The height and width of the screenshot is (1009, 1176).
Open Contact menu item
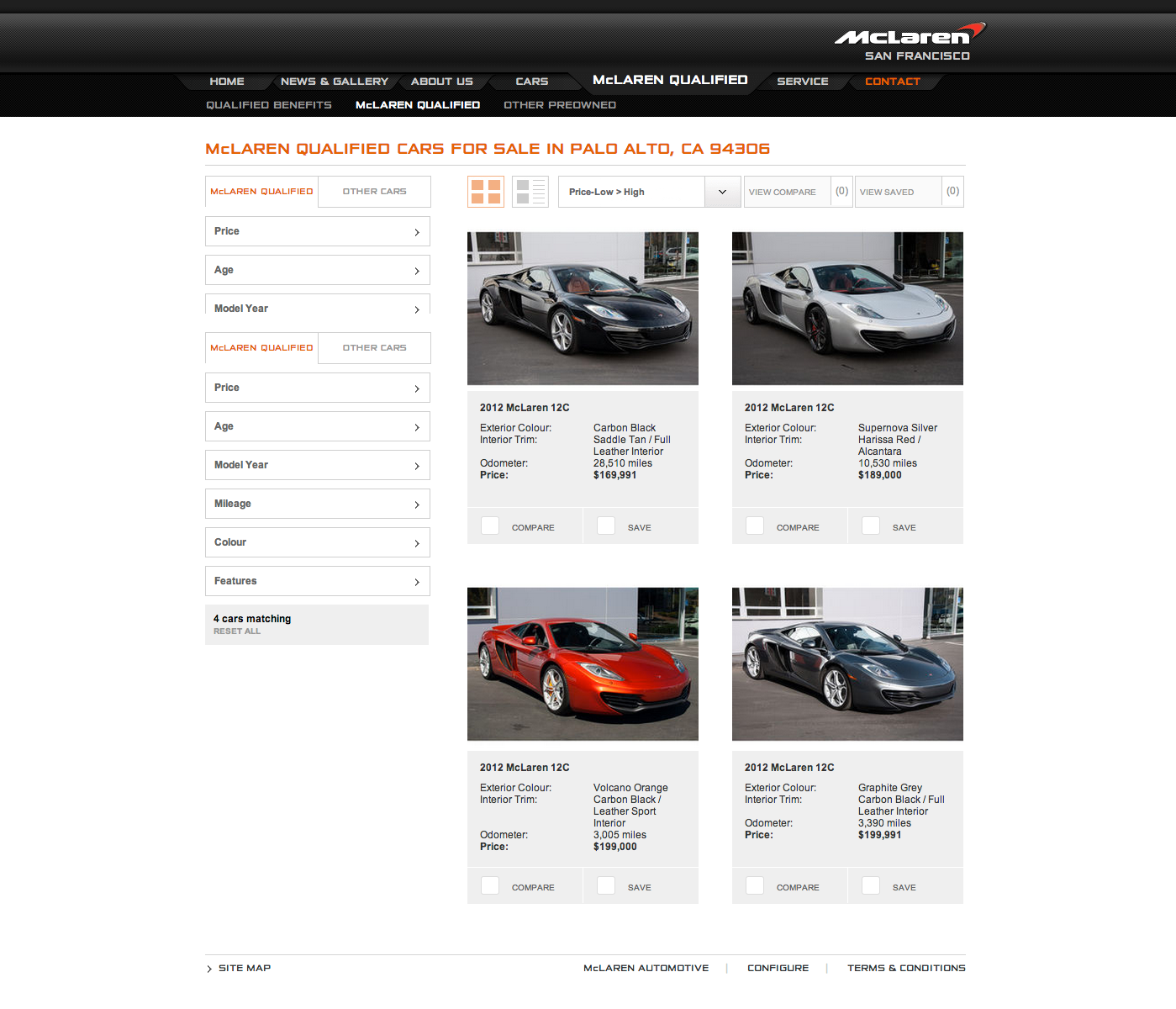893,82
